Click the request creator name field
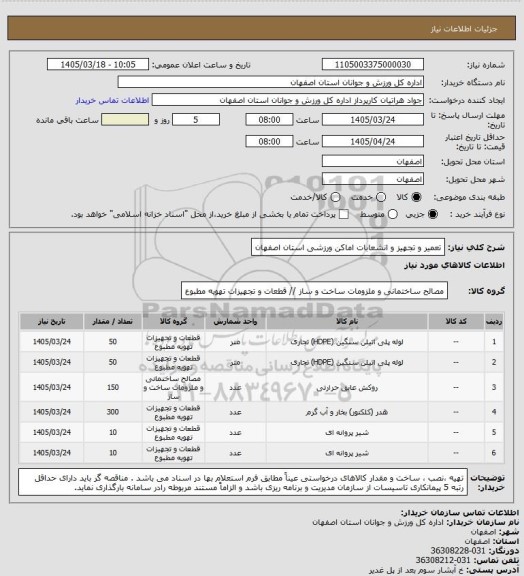This screenshot has height=576, width=524. point(288,100)
